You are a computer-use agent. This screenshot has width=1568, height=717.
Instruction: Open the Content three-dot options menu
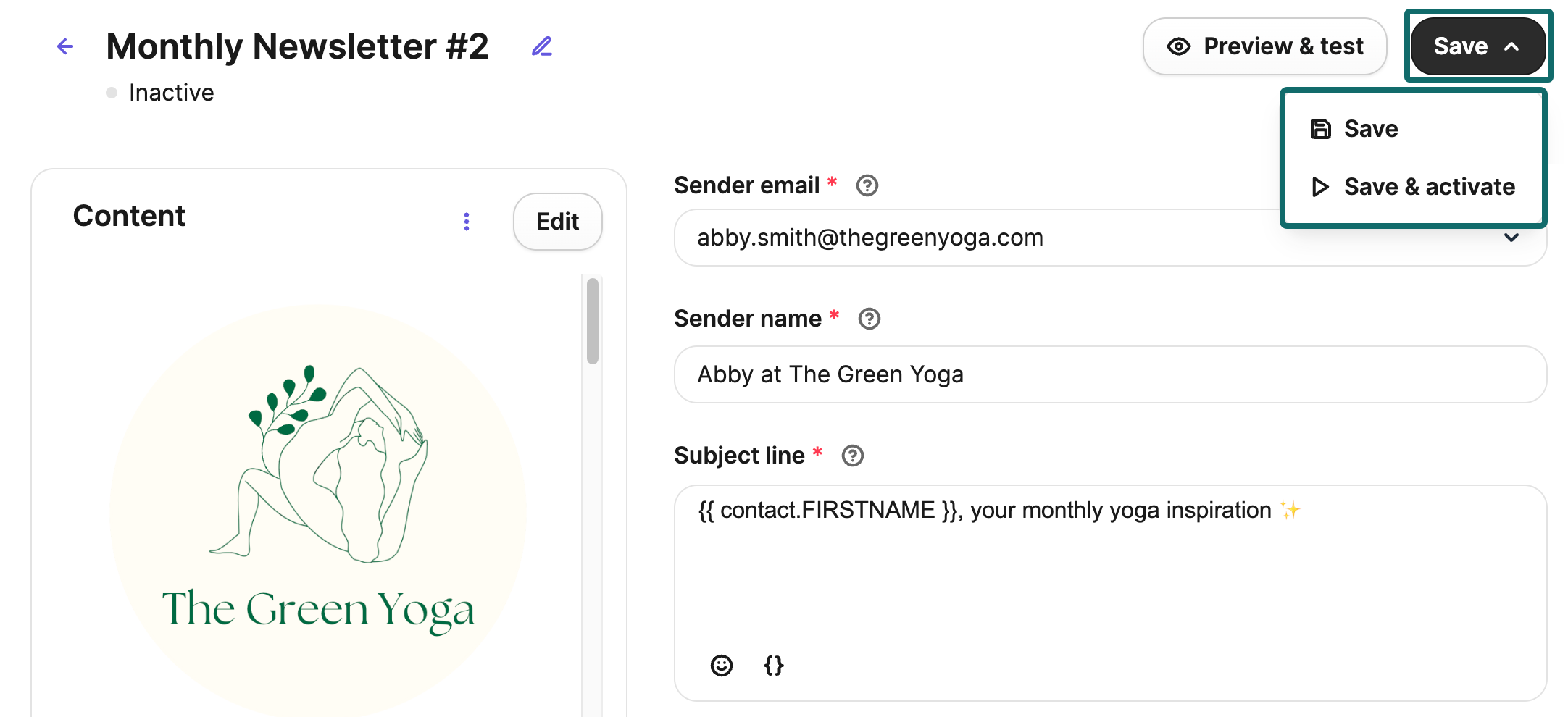pyautogui.click(x=467, y=222)
